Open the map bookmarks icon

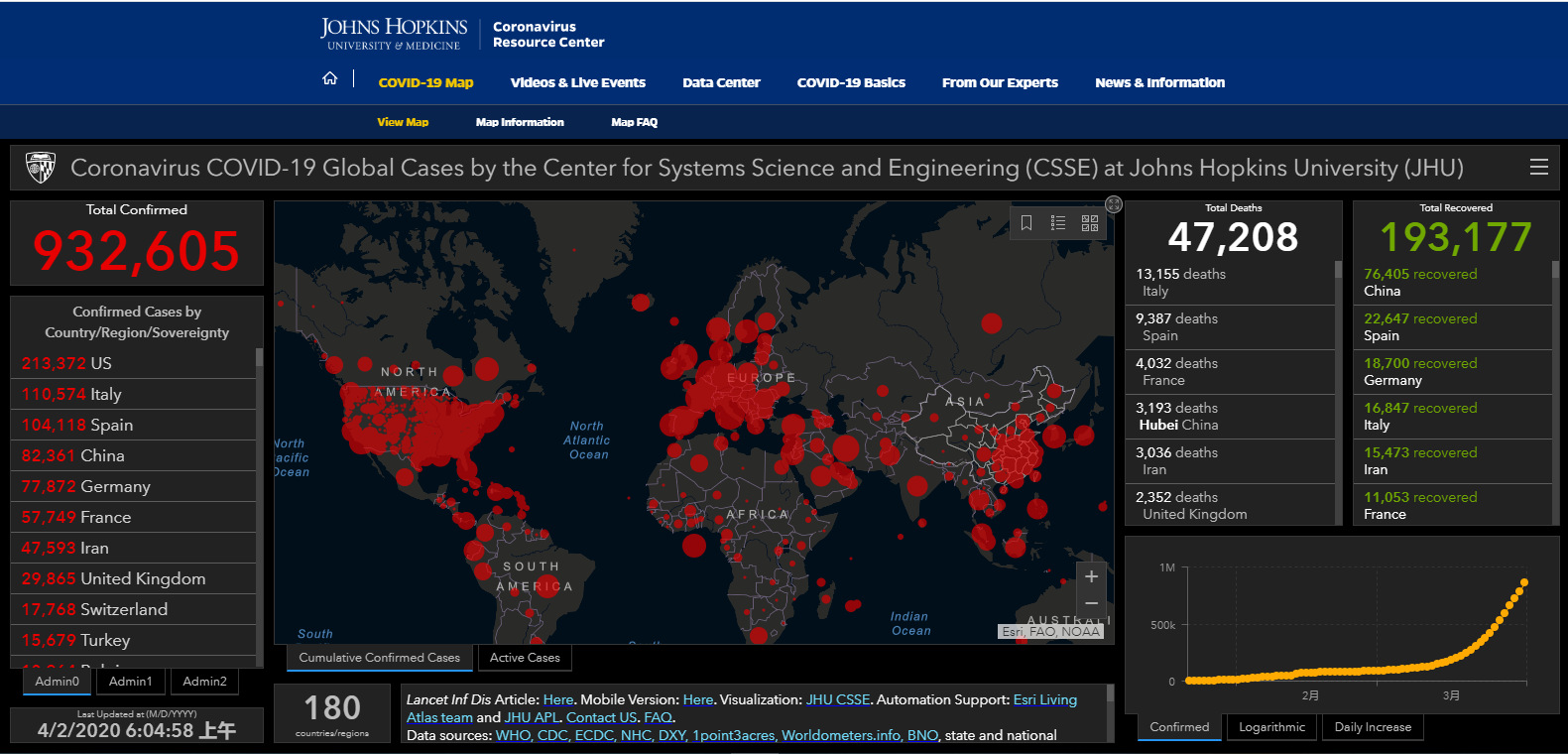click(1026, 223)
